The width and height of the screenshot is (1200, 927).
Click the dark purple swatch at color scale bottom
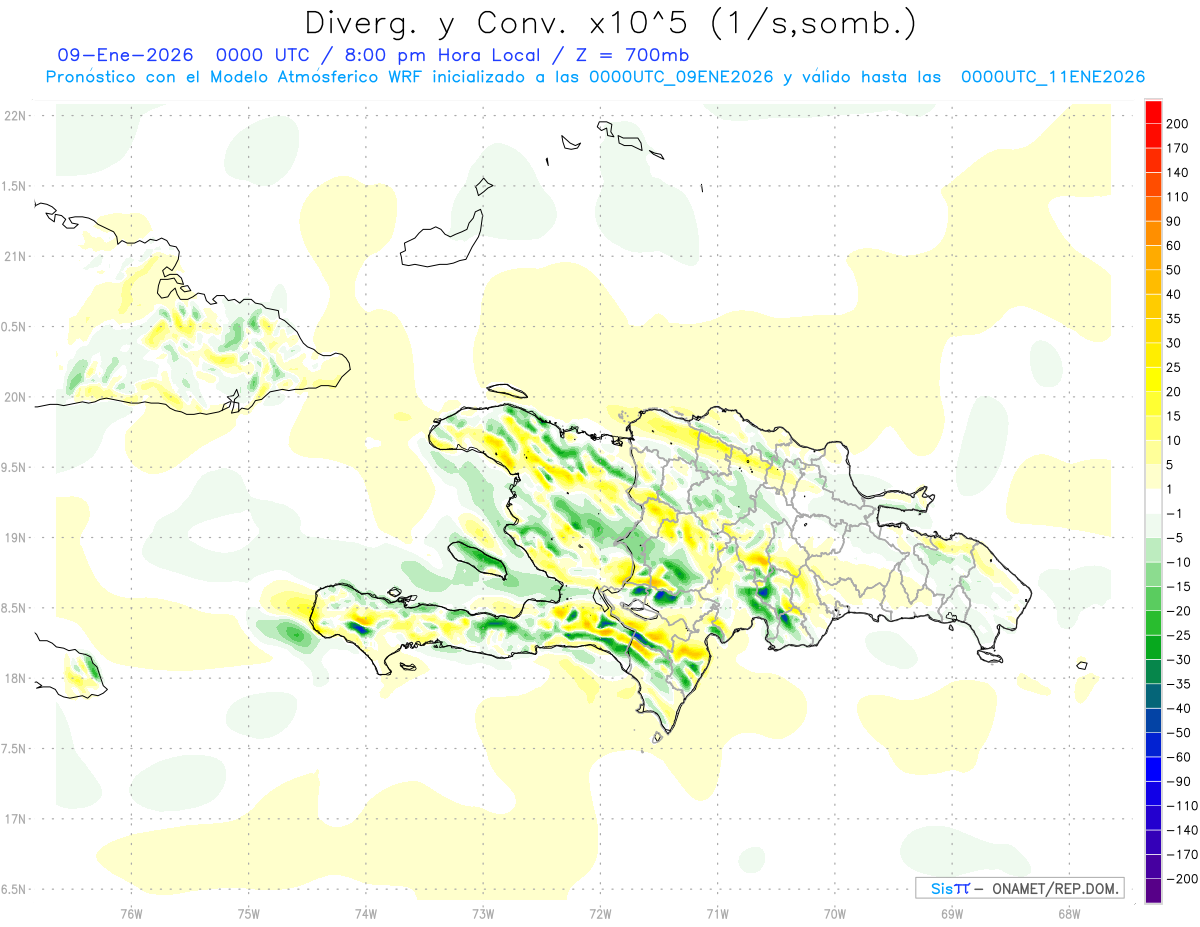pos(1154,890)
